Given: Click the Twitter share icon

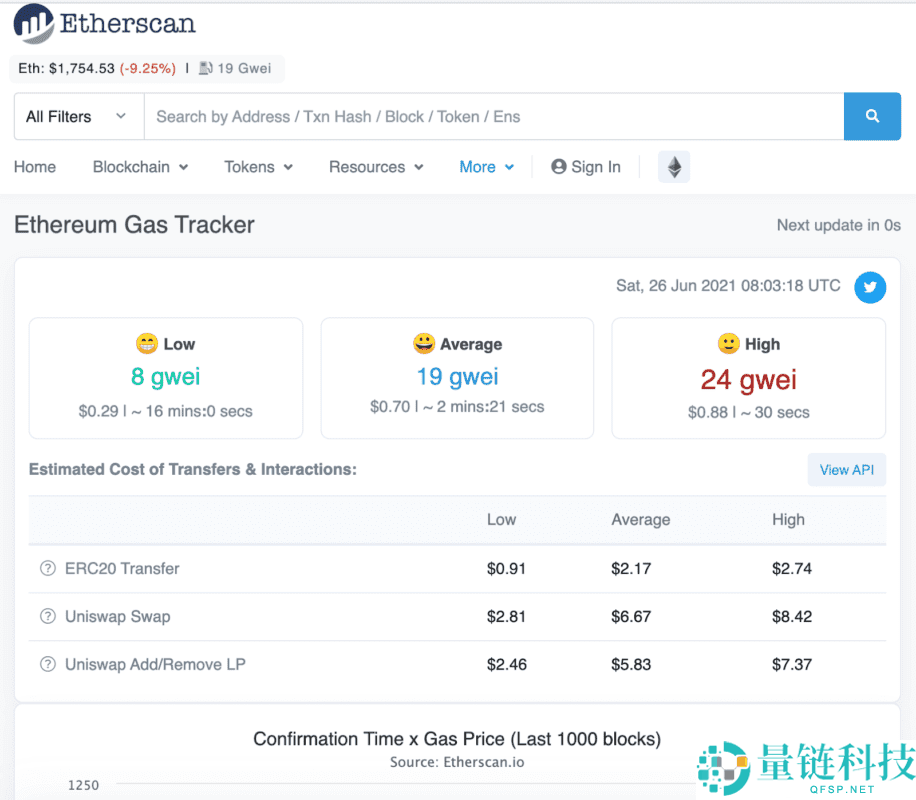Looking at the screenshot, I should tap(869, 288).
